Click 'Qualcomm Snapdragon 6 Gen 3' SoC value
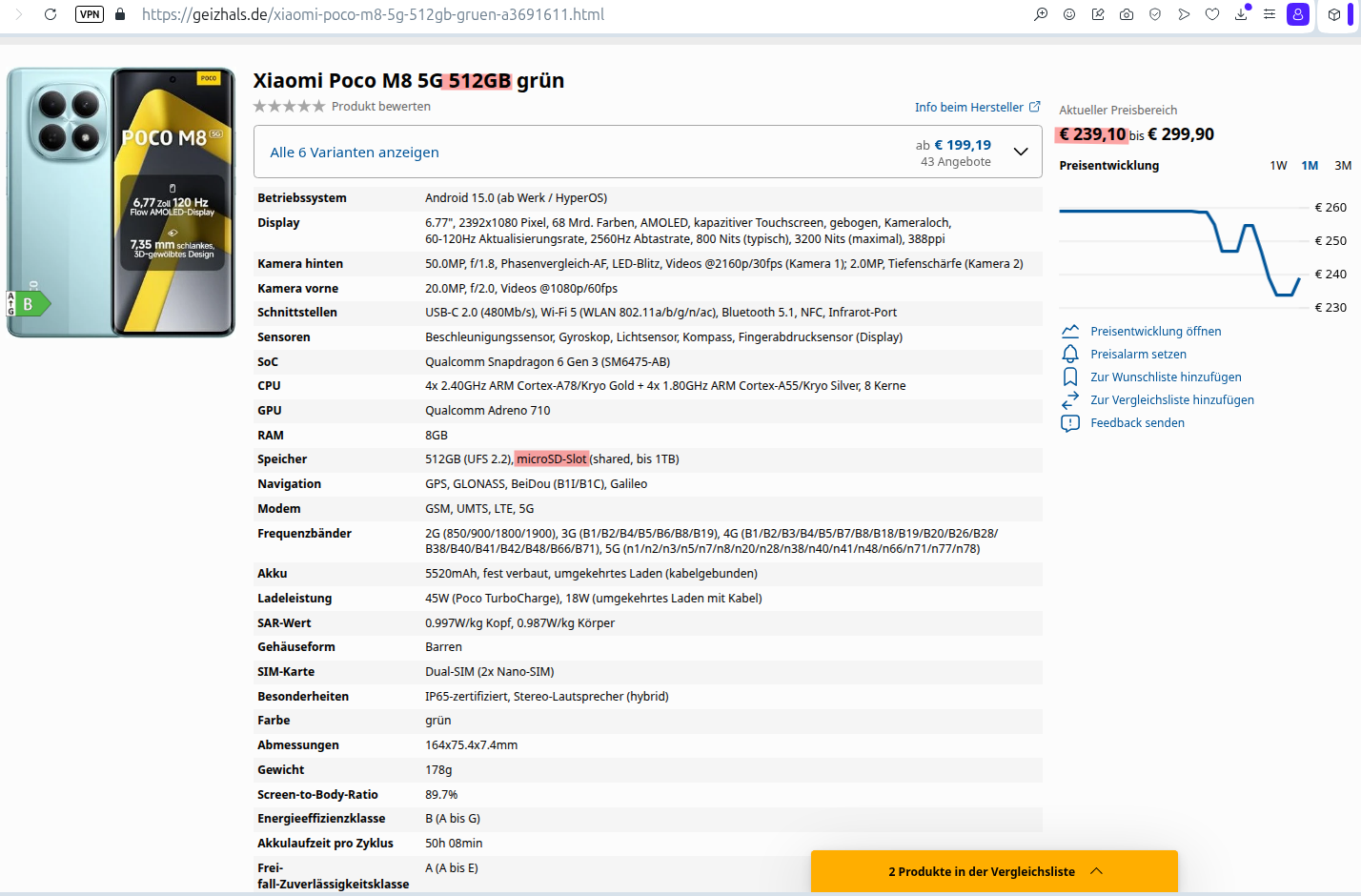Viewport: 1361px width, 896px height. pyautogui.click(x=548, y=362)
